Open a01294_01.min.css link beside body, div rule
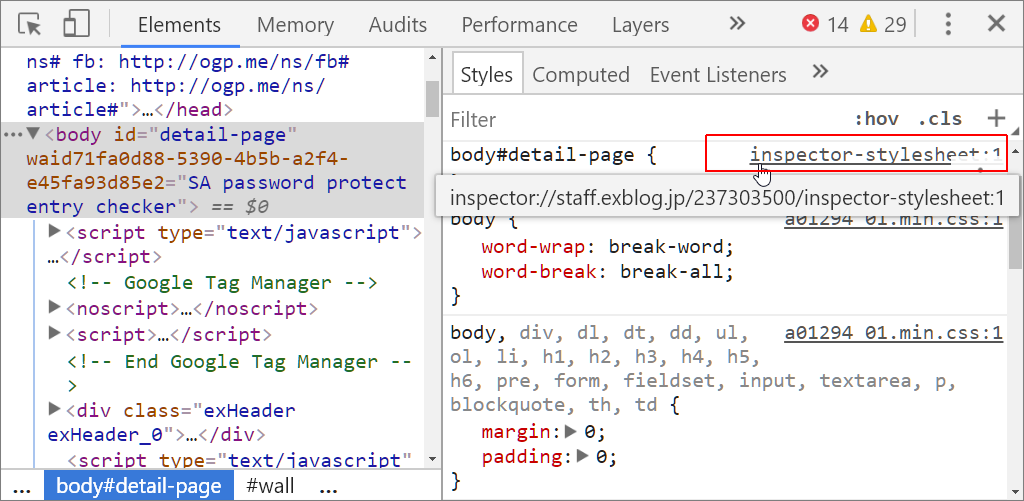 [893, 334]
